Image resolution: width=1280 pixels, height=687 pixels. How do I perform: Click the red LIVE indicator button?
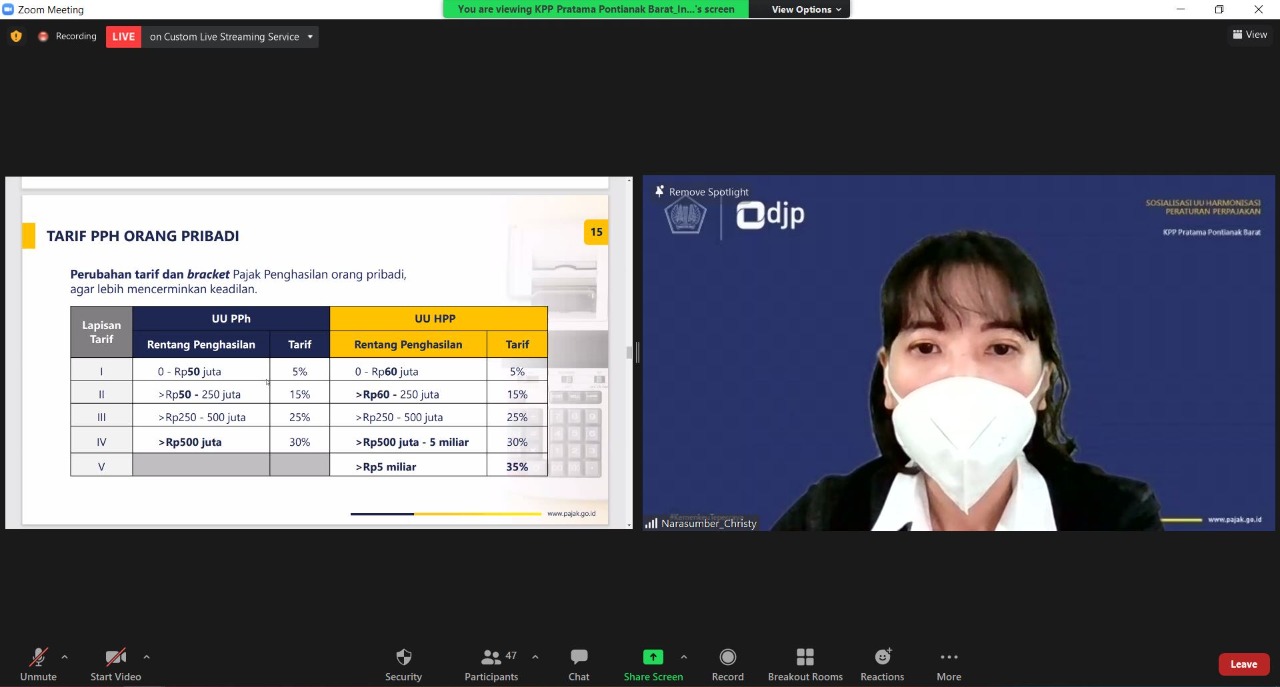[x=123, y=37]
